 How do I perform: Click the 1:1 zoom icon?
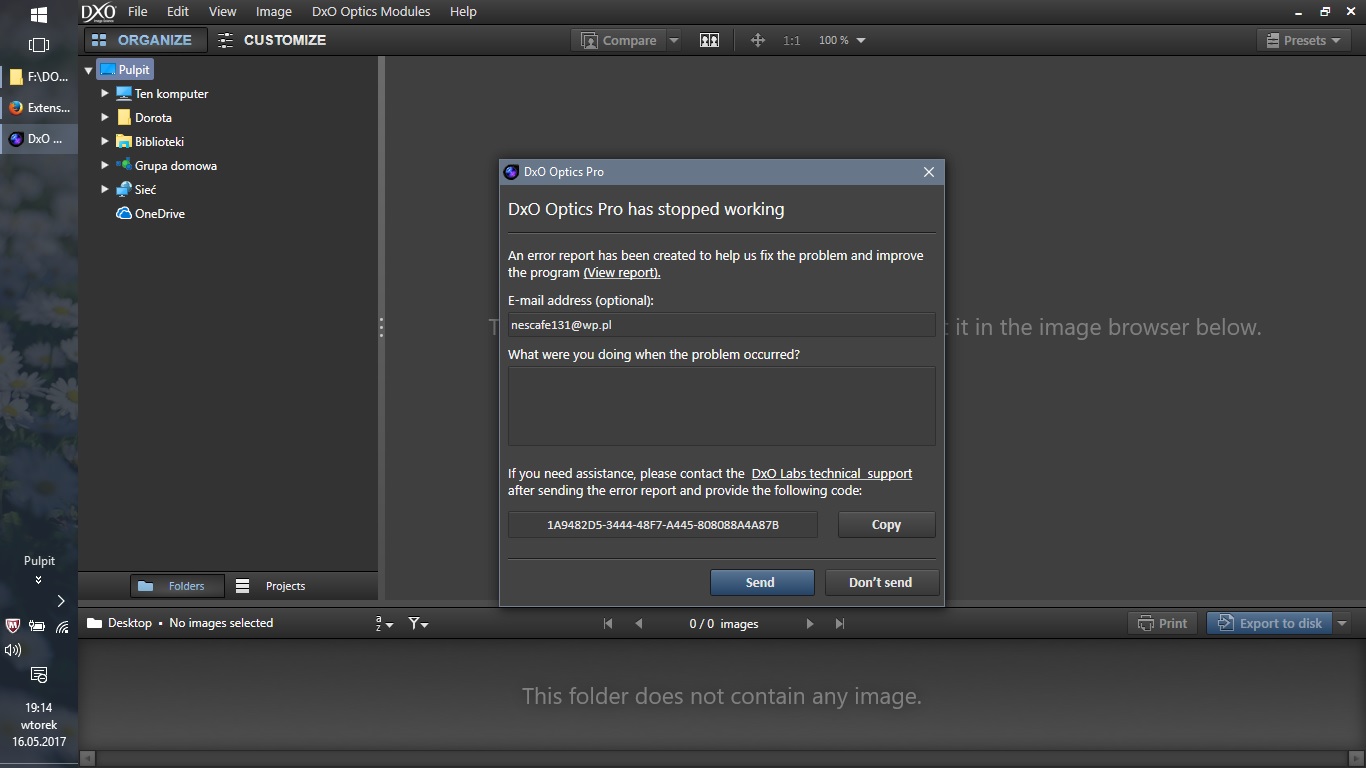click(791, 40)
